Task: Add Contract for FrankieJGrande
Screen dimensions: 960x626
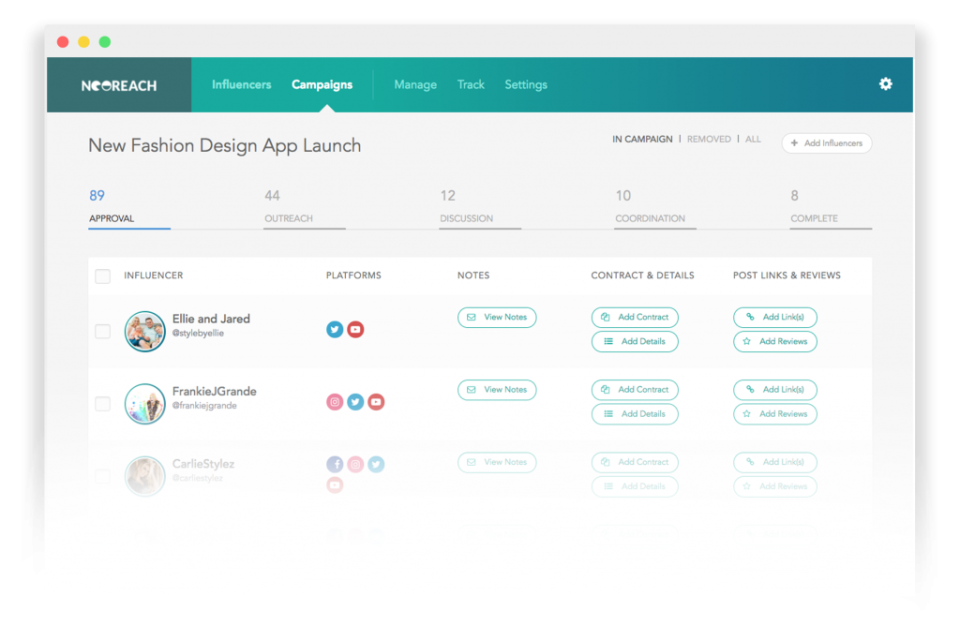Action: click(x=635, y=390)
